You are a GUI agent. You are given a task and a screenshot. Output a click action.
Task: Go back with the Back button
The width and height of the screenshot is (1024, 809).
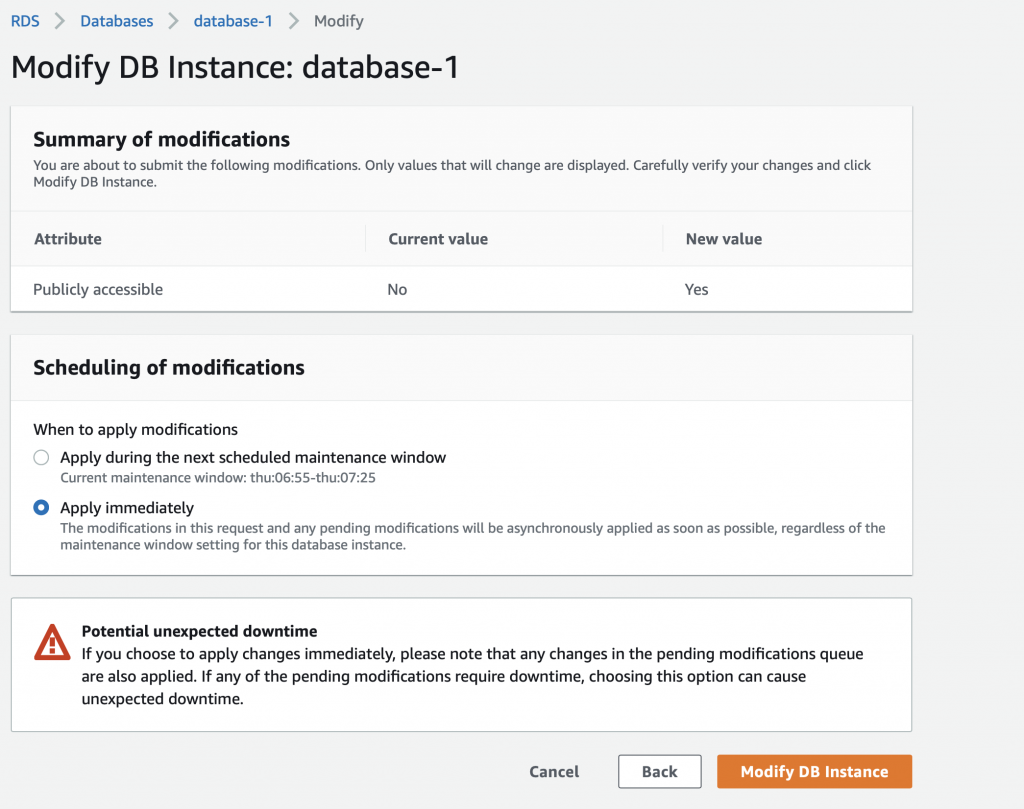[x=660, y=772]
